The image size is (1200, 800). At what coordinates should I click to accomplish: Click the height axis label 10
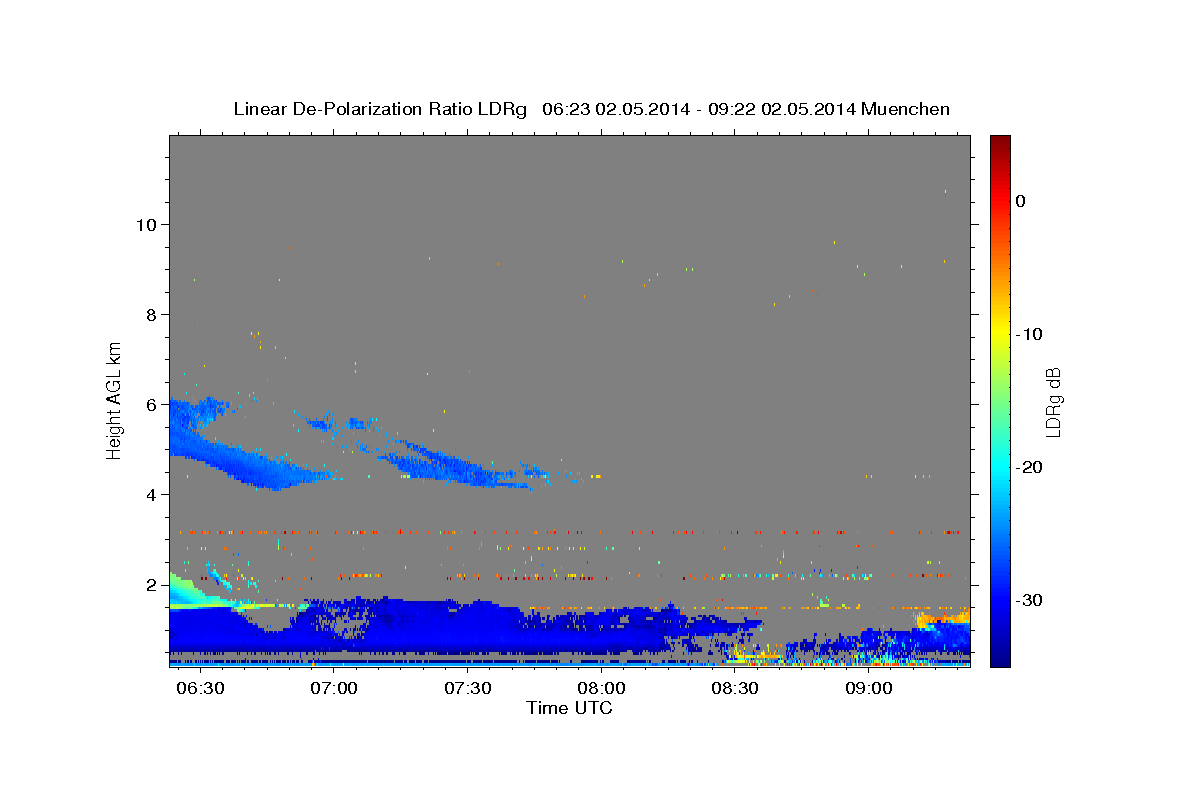point(146,224)
